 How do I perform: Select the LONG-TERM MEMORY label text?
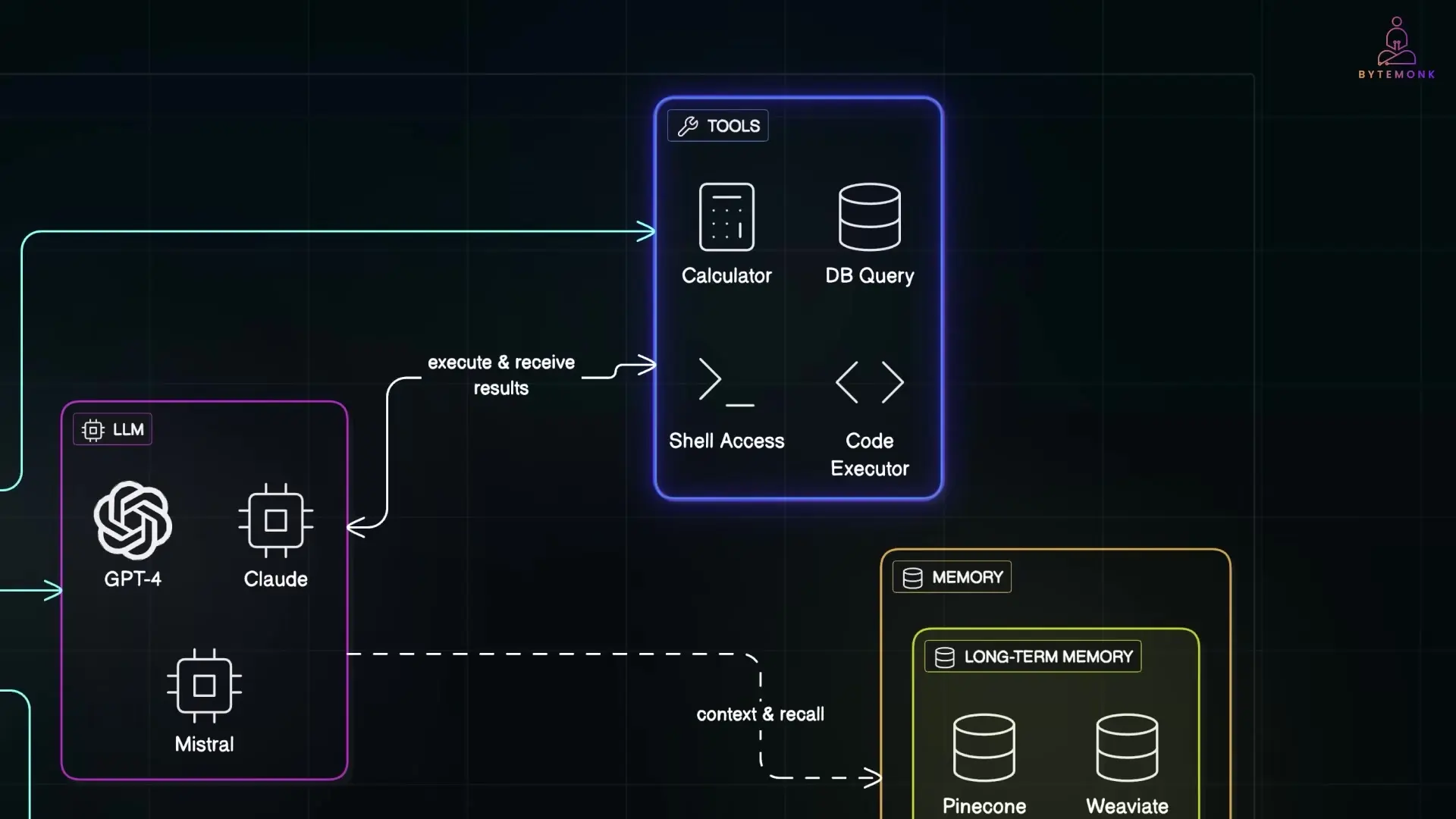(x=1049, y=657)
